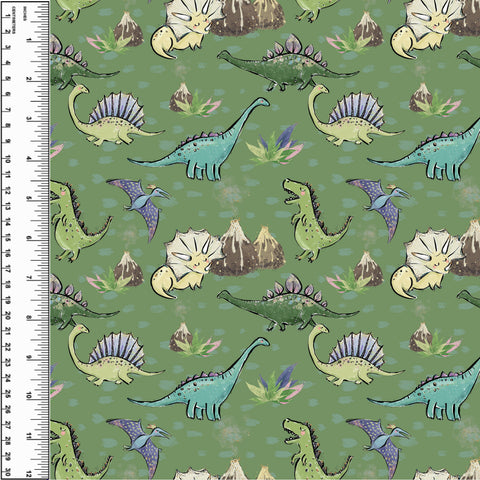
Task: Click the "CENTIMETERS" label on the ruler
Action: coord(14,20)
